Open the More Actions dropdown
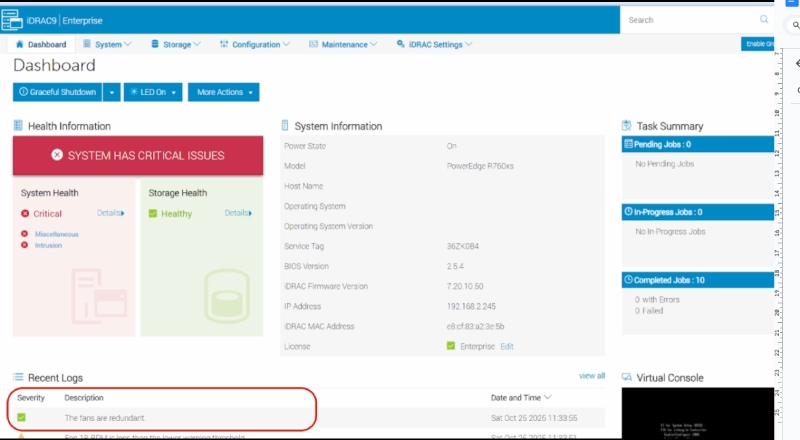Screen dimensions: 800x440 coord(223,92)
